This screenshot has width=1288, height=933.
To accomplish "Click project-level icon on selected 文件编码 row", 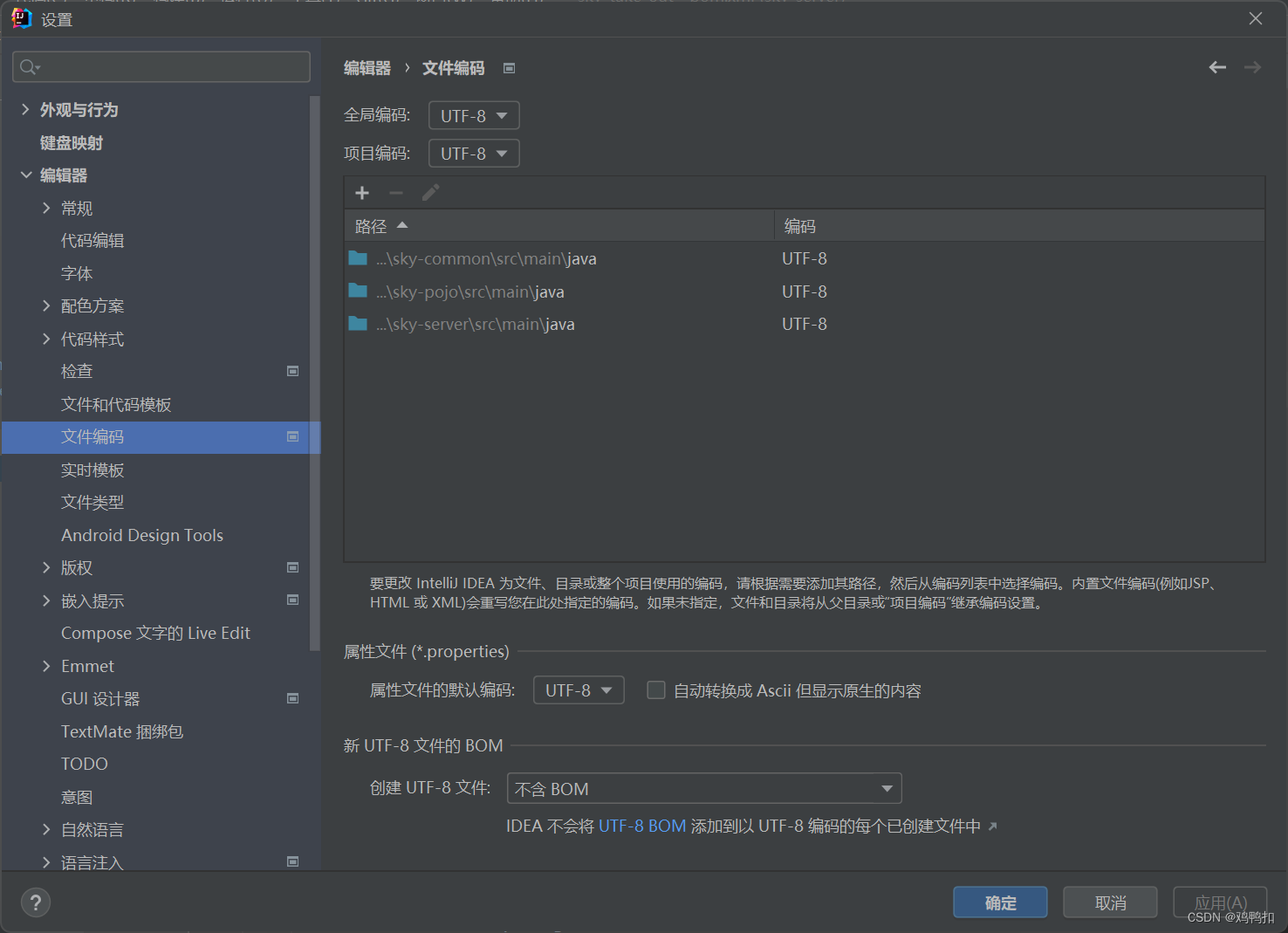I will coord(293,436).
